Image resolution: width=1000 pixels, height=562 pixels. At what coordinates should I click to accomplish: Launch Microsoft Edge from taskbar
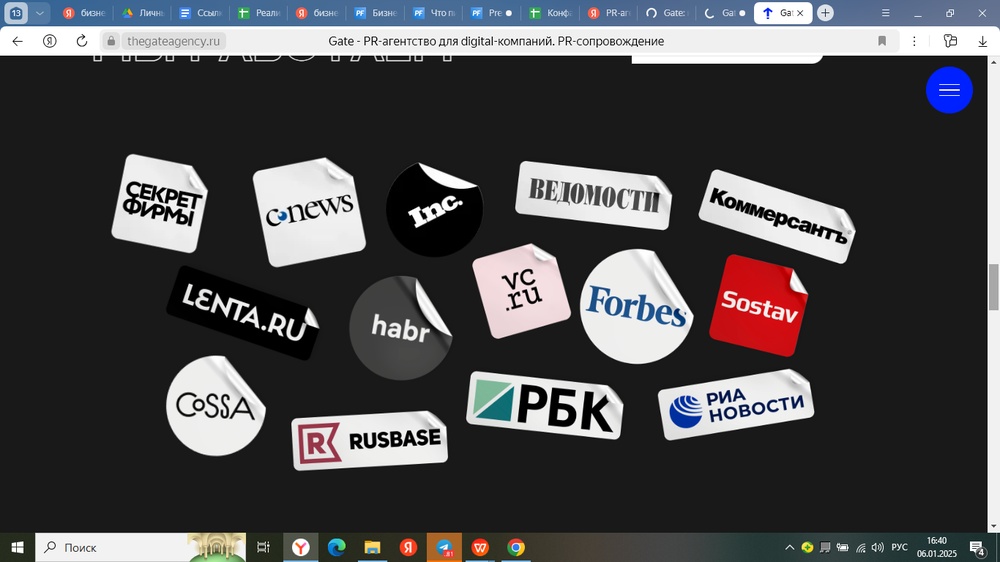click(x=336, y=547)
